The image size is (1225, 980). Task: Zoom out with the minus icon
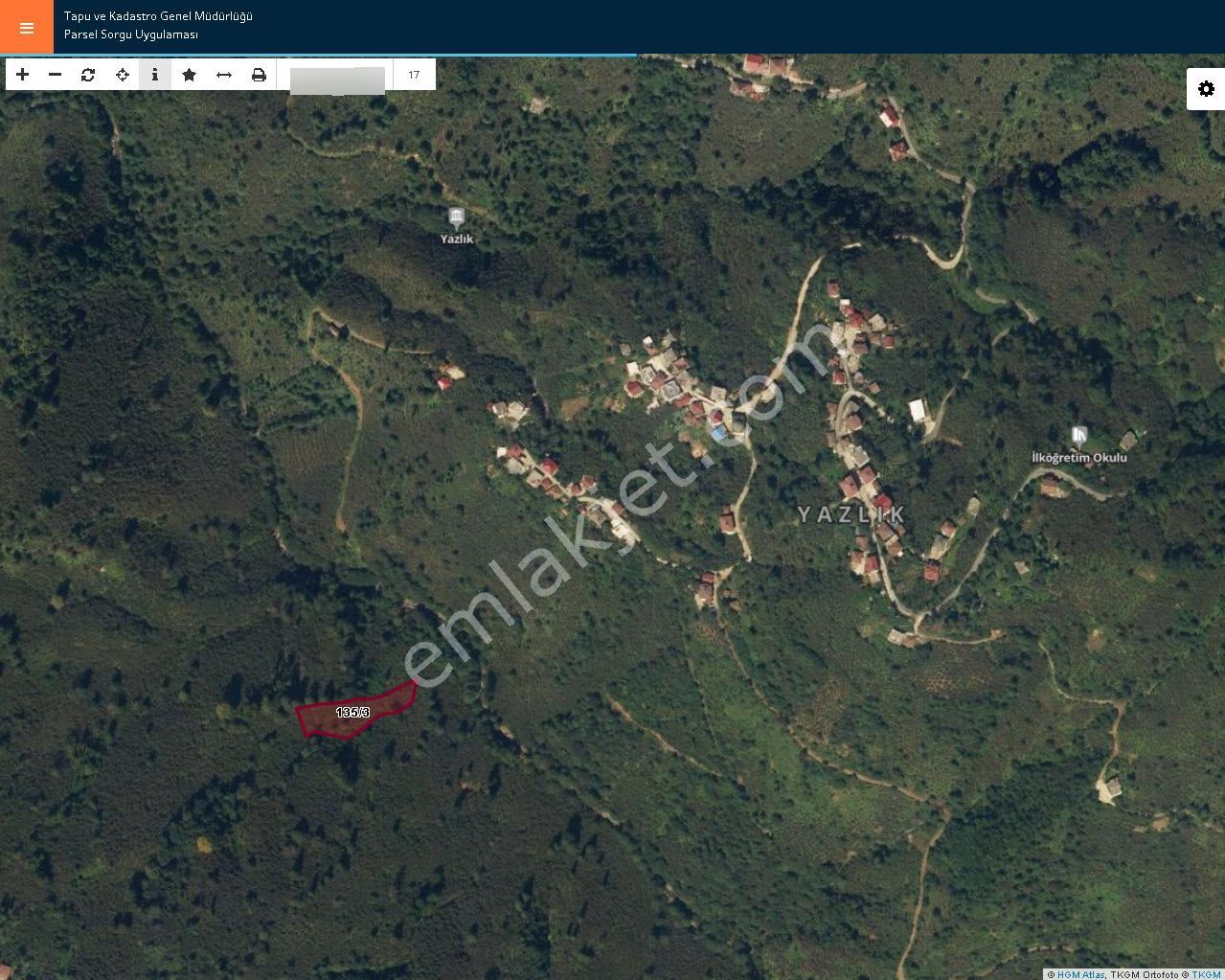(56, 75)
